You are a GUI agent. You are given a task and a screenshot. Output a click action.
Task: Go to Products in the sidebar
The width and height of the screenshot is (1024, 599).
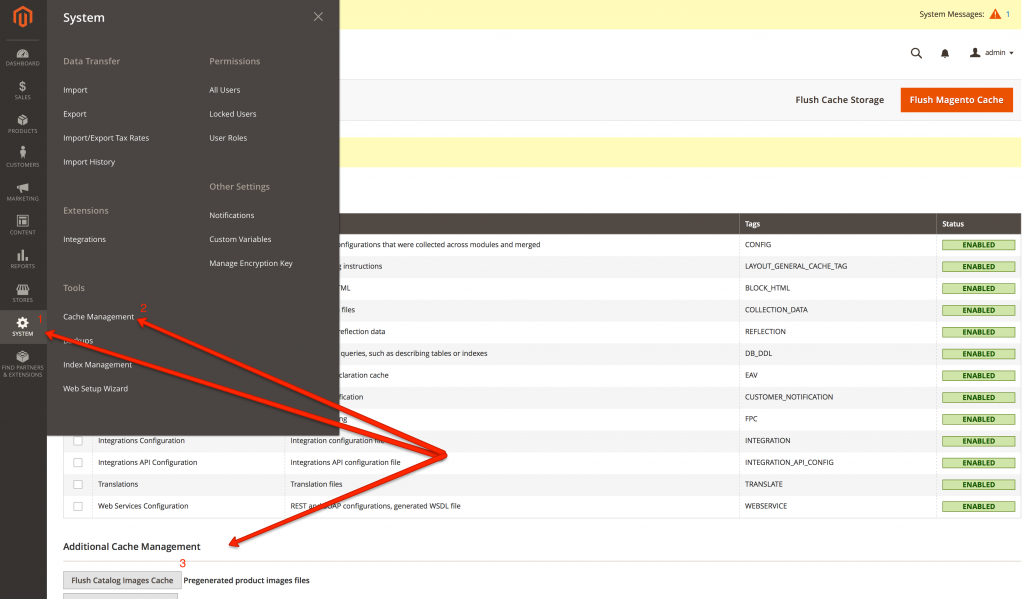tap(22, 124)
